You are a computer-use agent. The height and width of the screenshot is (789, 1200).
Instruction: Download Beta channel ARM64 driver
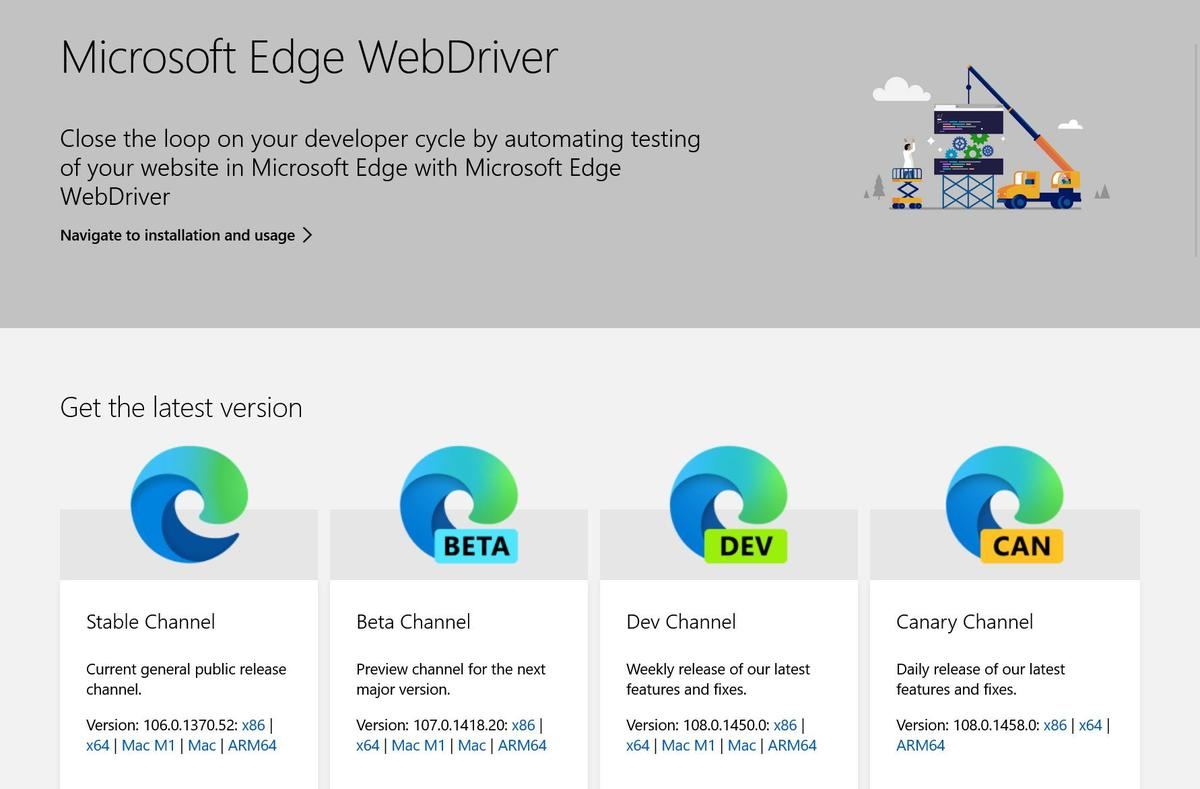(x=522, y=745)
